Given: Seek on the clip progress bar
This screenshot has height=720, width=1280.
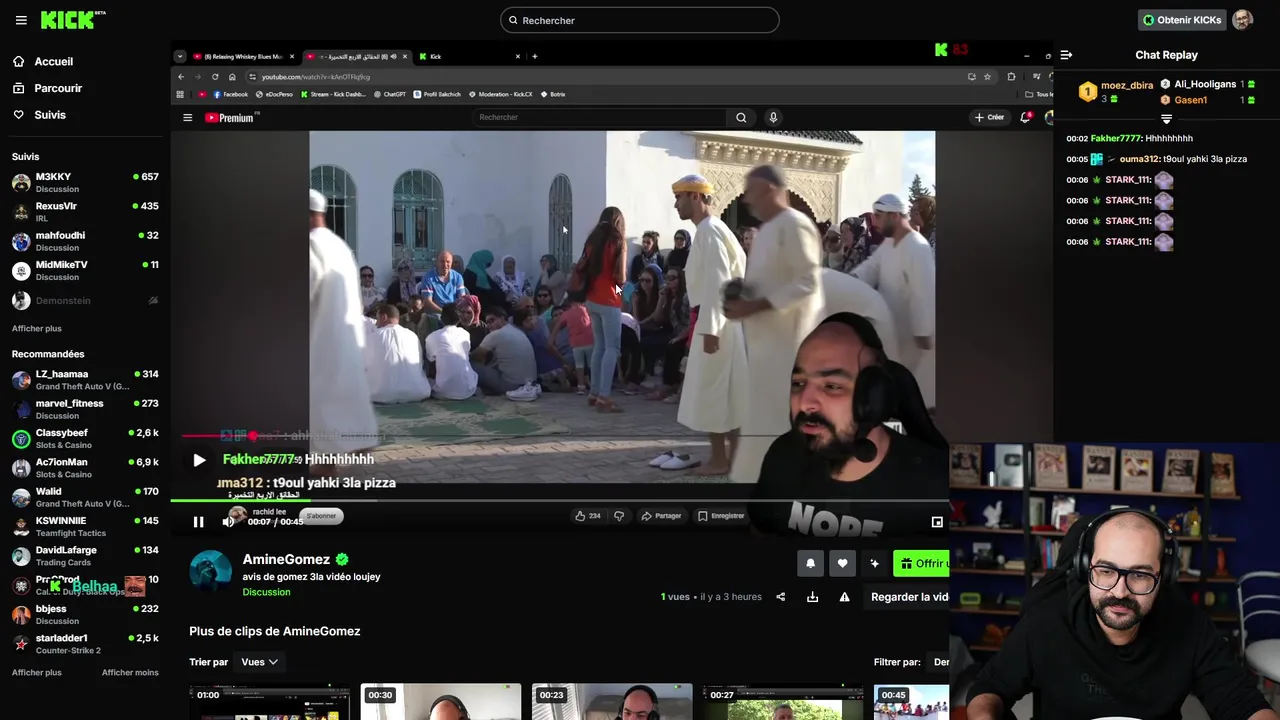Looking at the screenshot, I should [x=560, y=500].
